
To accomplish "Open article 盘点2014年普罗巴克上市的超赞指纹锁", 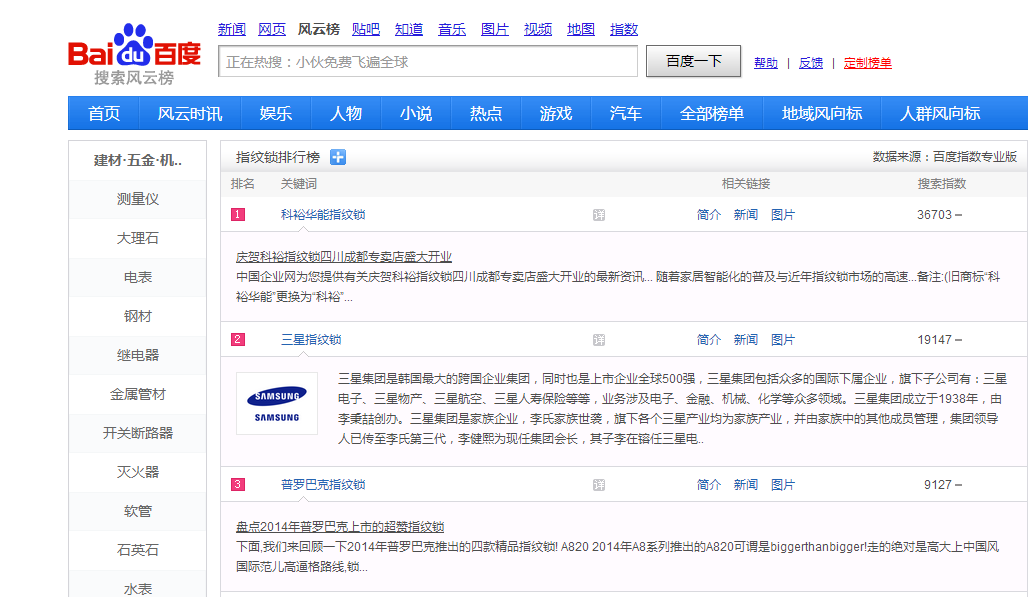I will (340, 527).
